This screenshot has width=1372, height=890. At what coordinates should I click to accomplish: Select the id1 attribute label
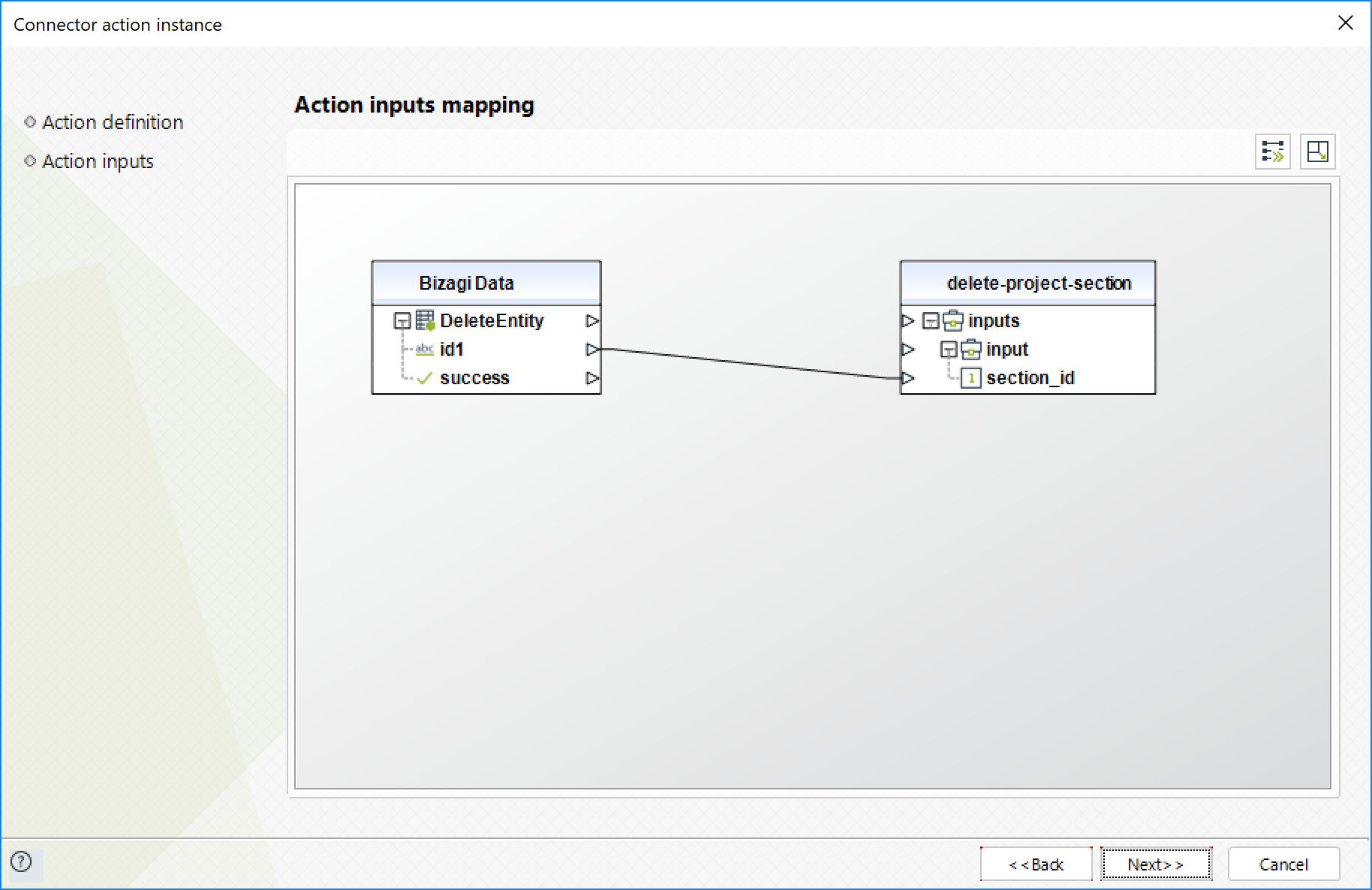pos(452,349)
